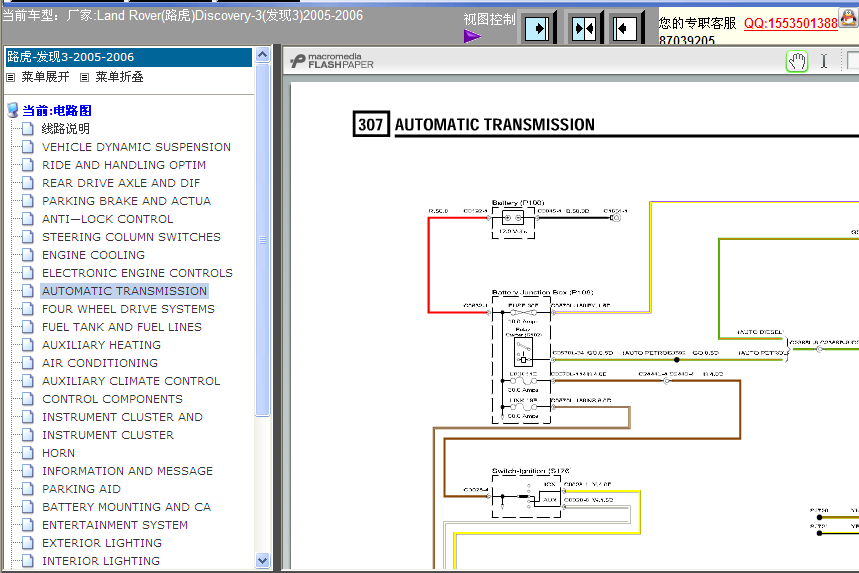Open ENGINE COOLING diagram
Viewport: 859px width, 573px height.
tap(94, 255)
